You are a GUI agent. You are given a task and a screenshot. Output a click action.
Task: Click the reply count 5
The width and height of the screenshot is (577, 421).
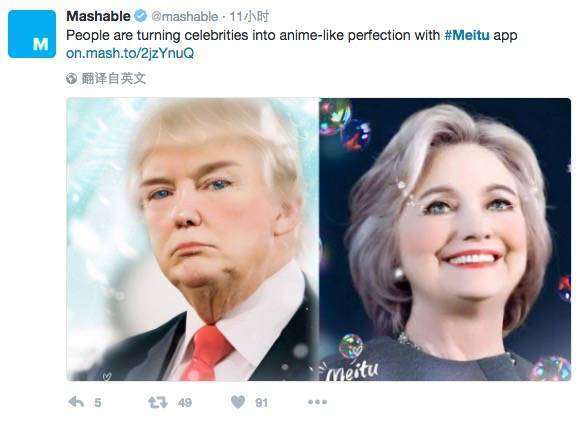click(x=98, y=403)
